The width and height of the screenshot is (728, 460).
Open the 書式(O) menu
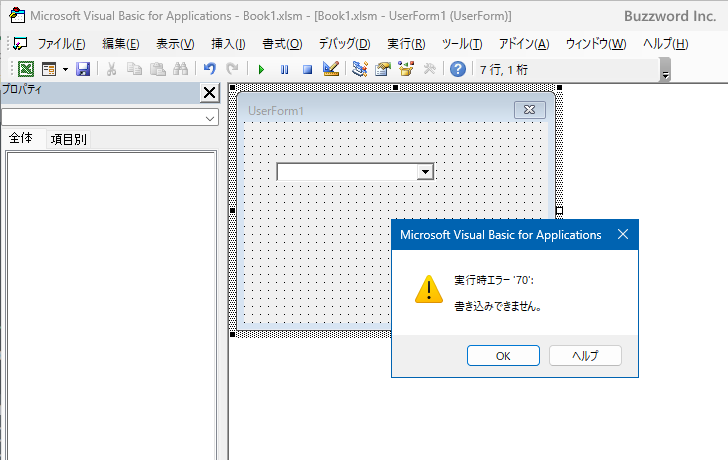282,44
